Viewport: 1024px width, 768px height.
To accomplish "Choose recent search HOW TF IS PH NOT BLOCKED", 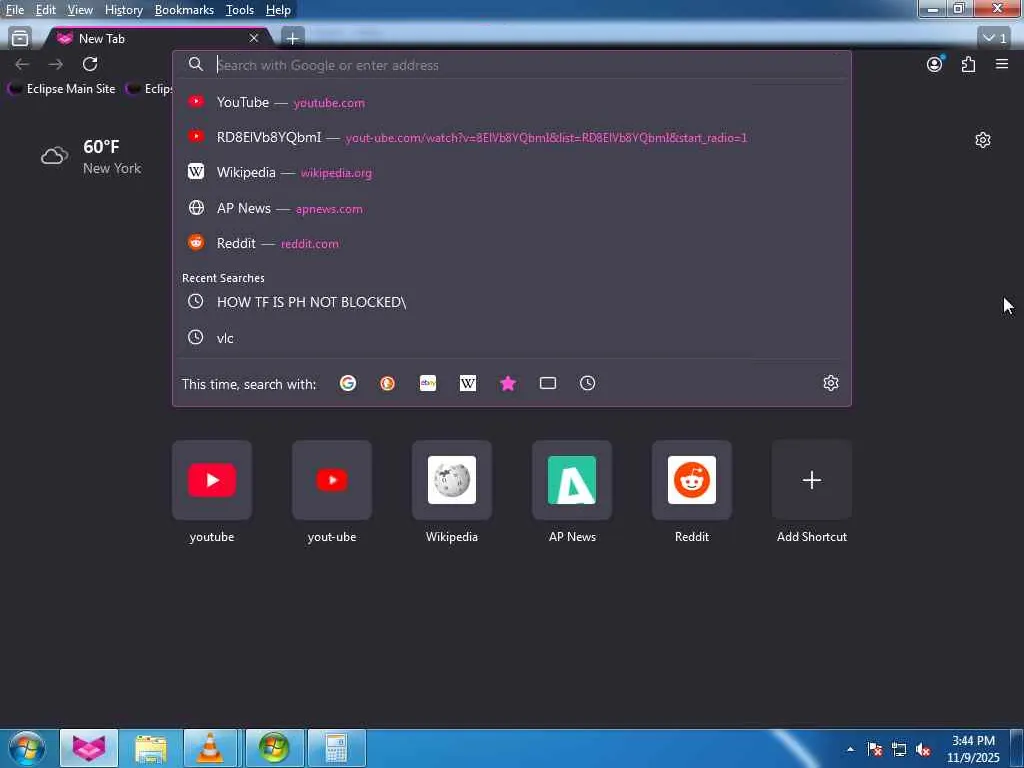I will coord(511,302).
